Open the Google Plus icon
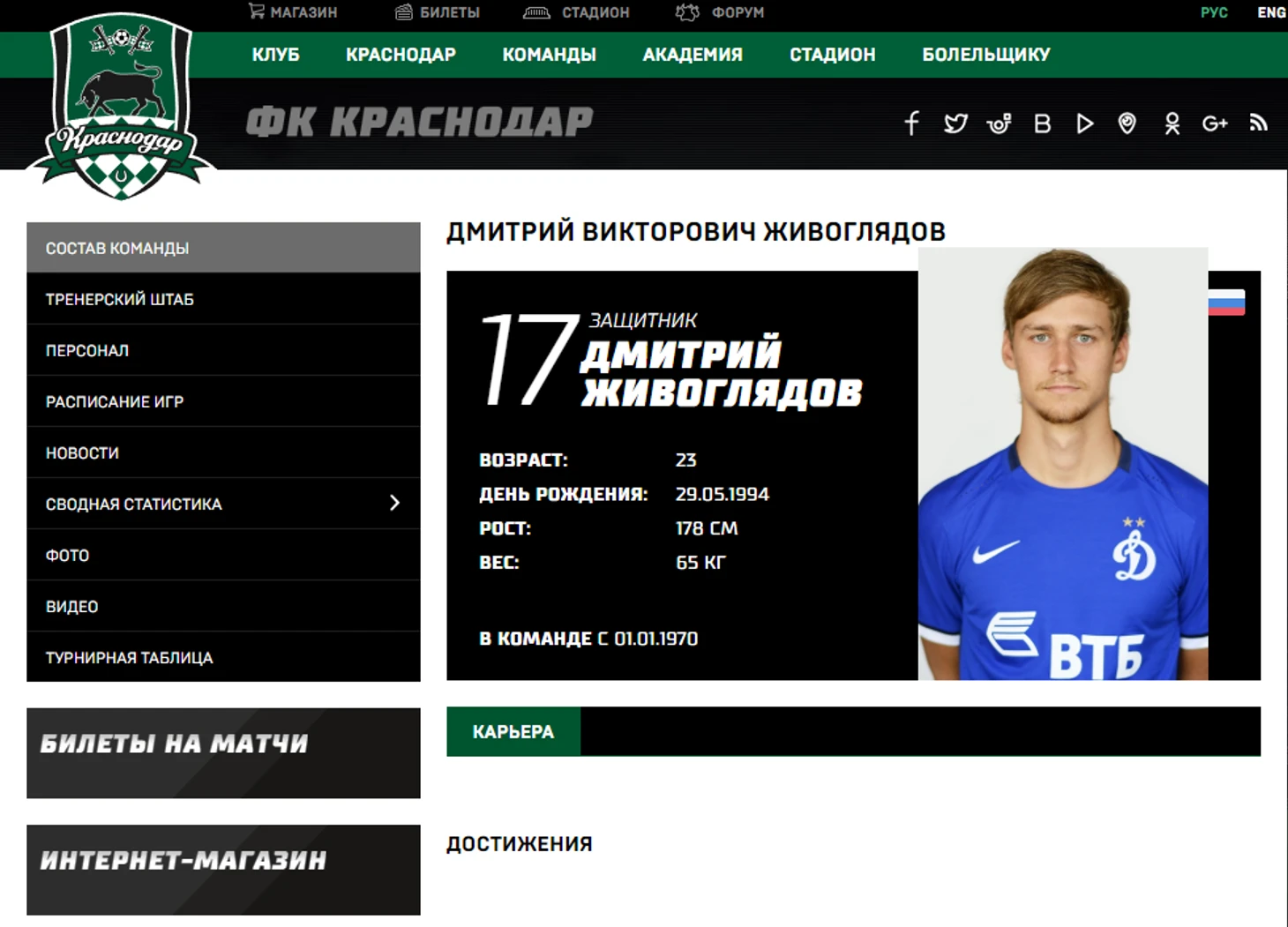 point(1215,123)
